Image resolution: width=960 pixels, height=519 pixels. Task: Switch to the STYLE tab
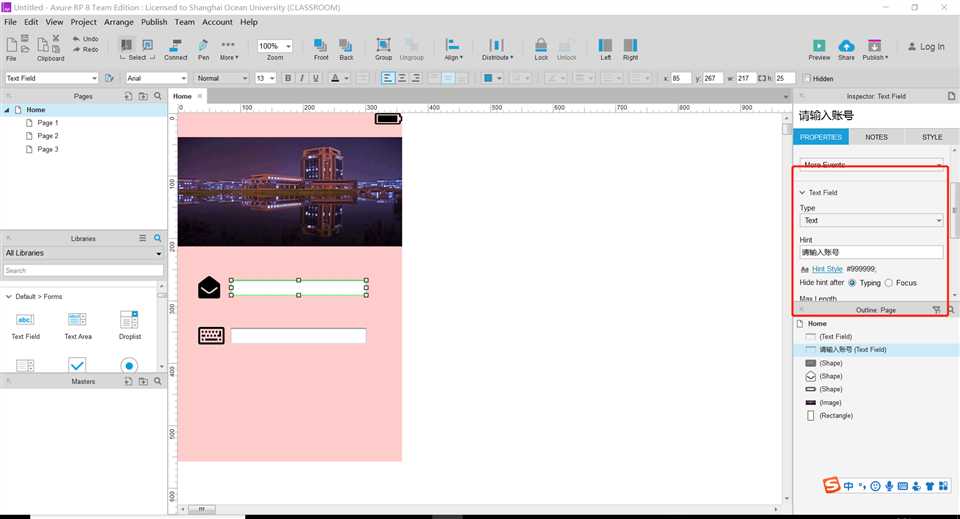pos(932,137)
